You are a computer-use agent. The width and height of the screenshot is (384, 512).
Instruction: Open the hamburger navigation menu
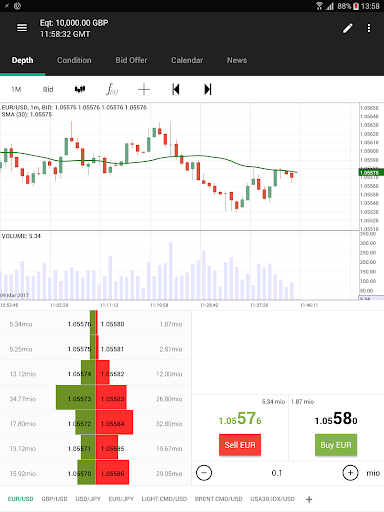point(22,28)
